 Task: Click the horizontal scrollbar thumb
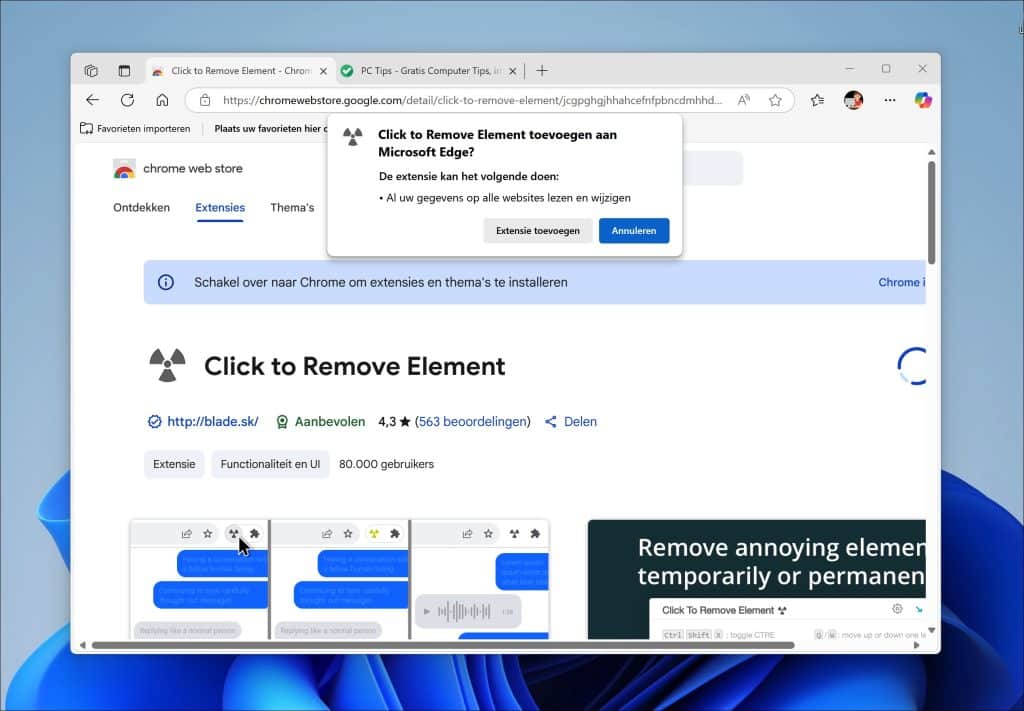pyautogui.click(x=443, y=645)
